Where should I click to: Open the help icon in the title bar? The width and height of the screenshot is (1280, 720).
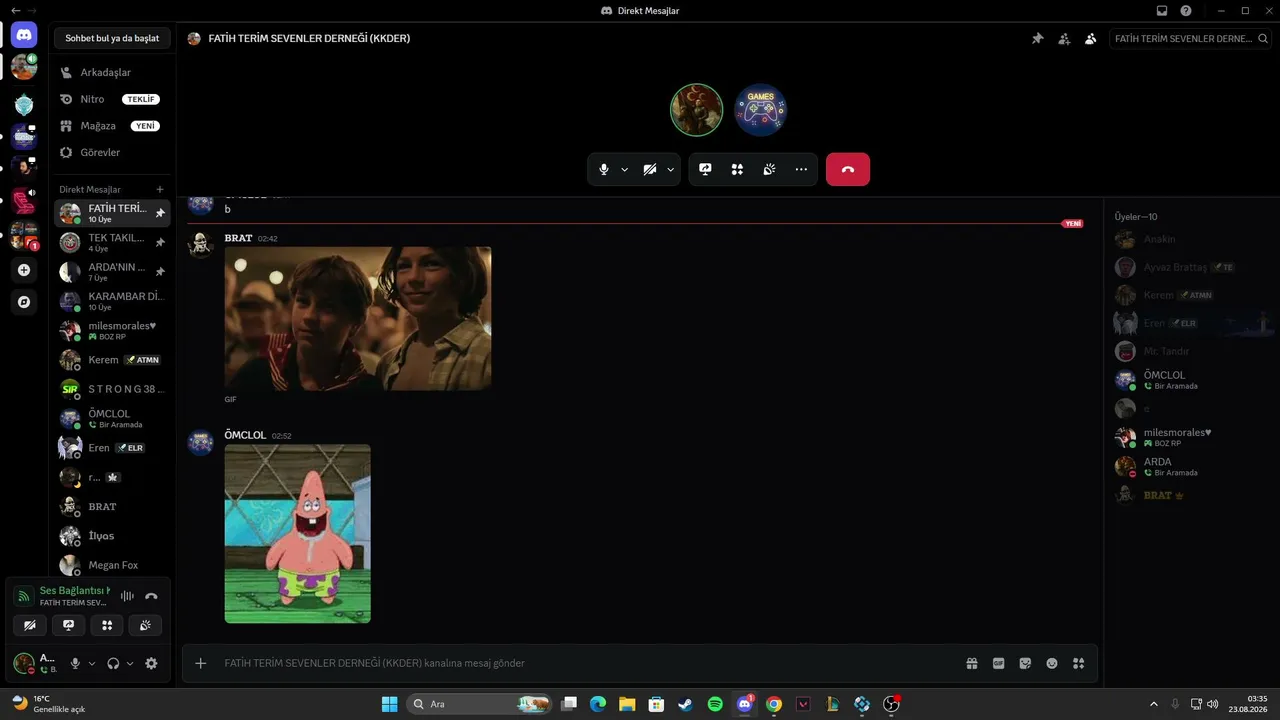click(1186, 10)
